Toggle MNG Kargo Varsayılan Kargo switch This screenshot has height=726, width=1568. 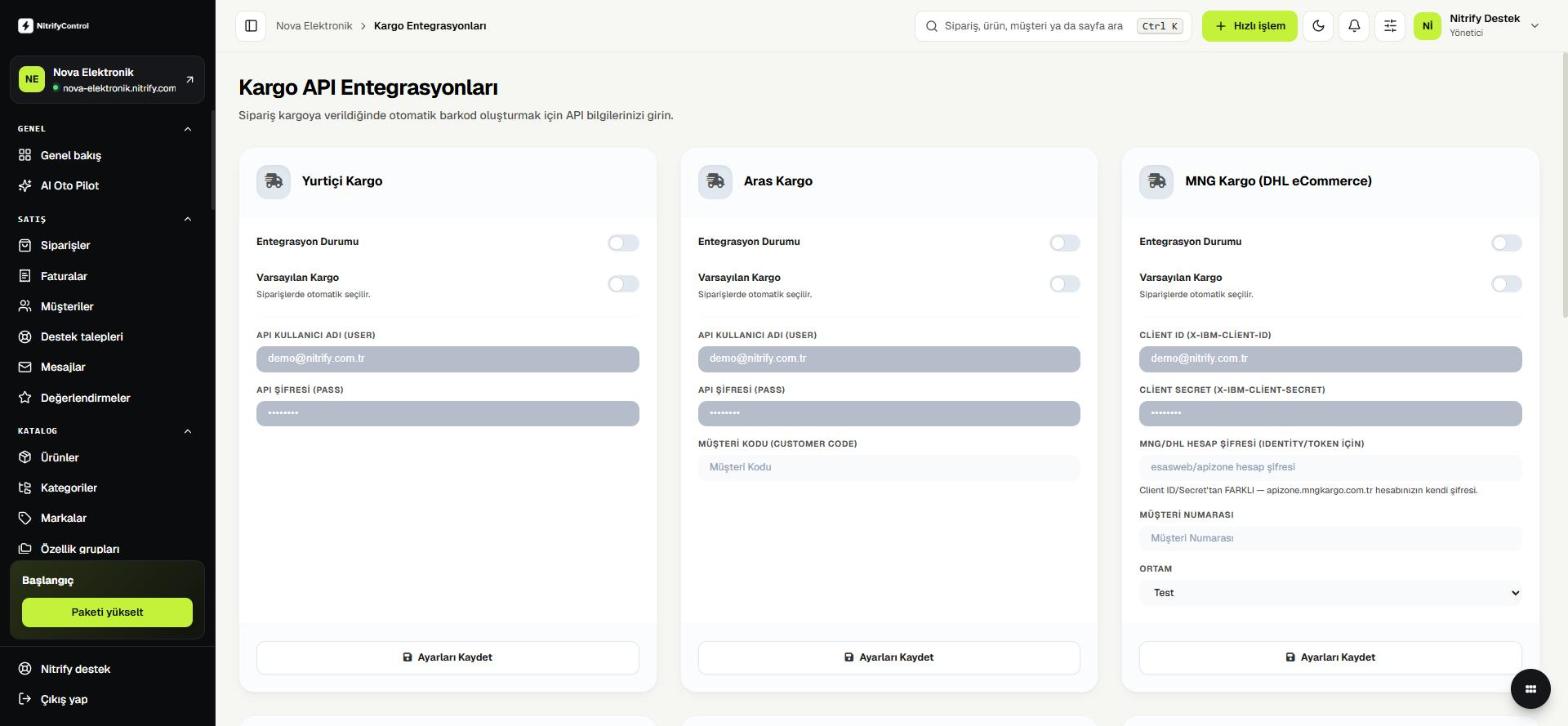[1506, 284]
